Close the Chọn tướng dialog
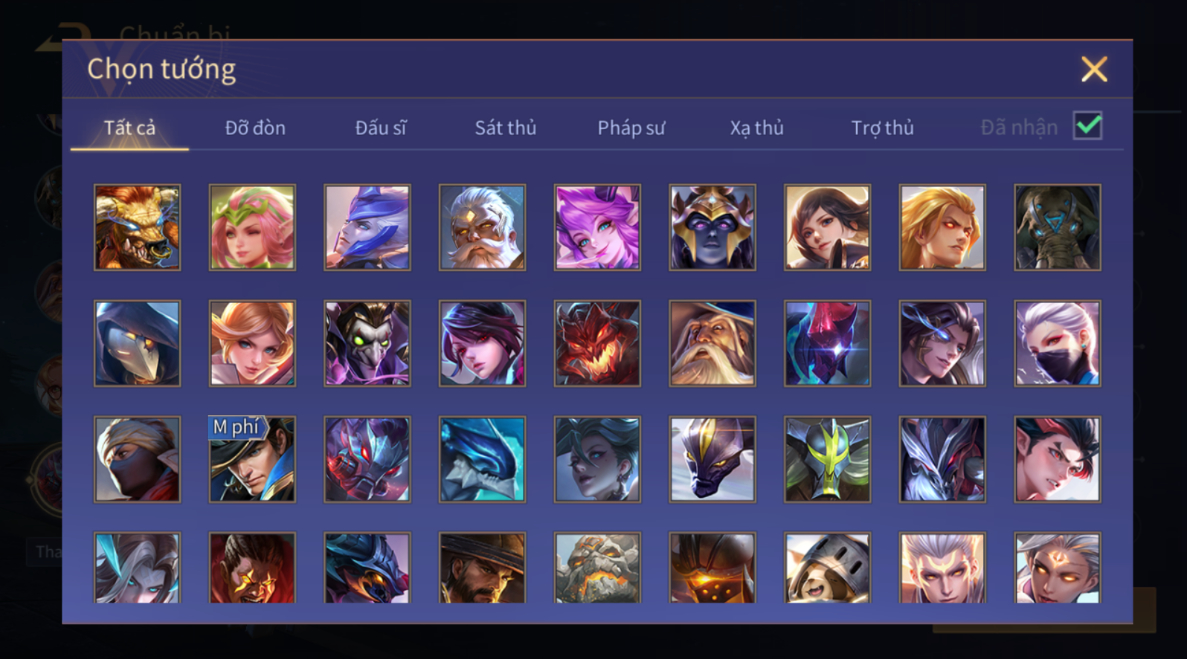 pyautogui.click(x=1094, y=69)
